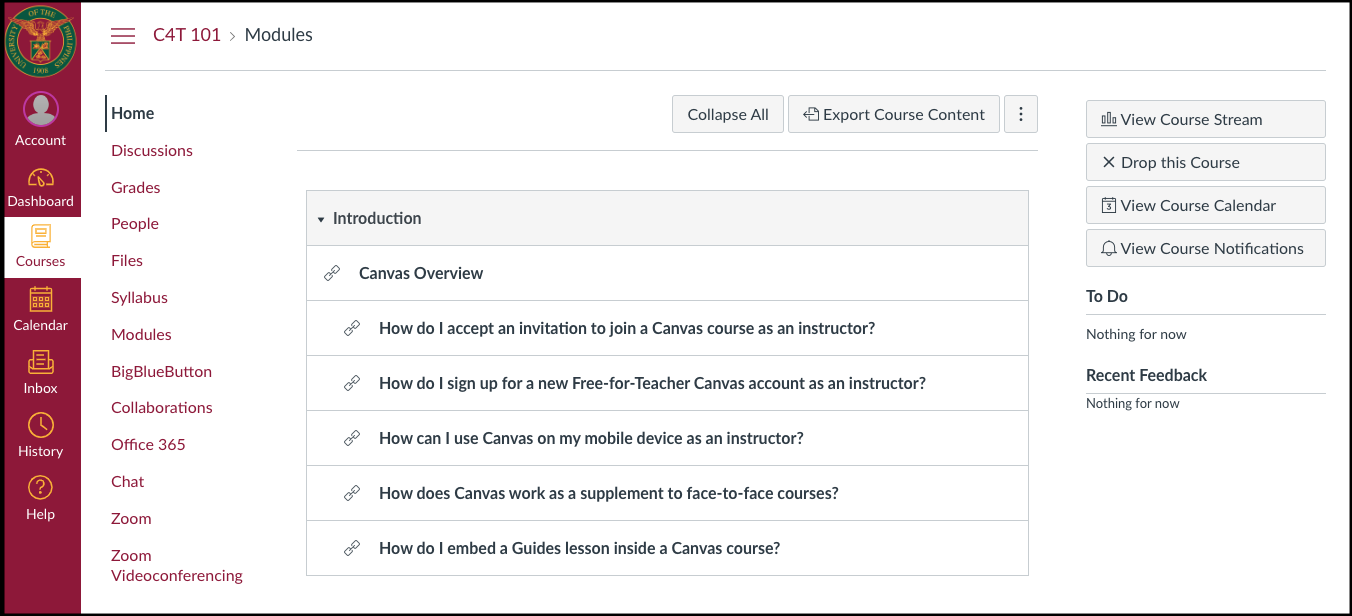The height and width of the screenshot is (616, 1352).
Task: Open Courses in the global sidebar
Action: tap(41, 247)
